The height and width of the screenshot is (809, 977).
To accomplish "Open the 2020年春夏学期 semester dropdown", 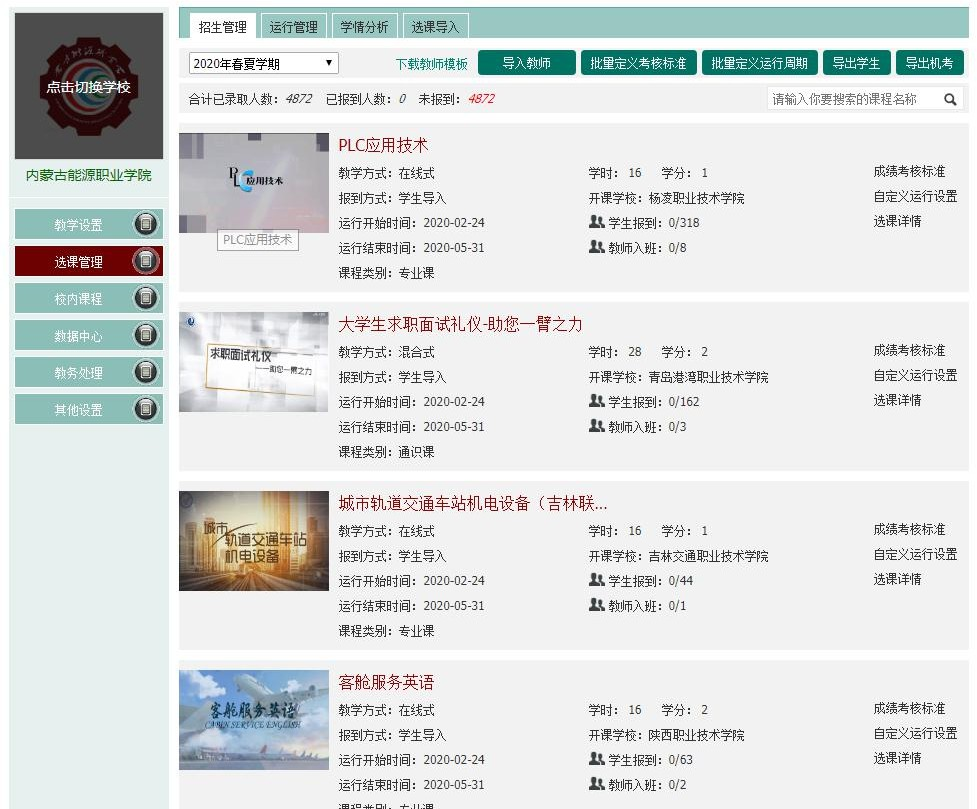I will (x=264, y=62).
